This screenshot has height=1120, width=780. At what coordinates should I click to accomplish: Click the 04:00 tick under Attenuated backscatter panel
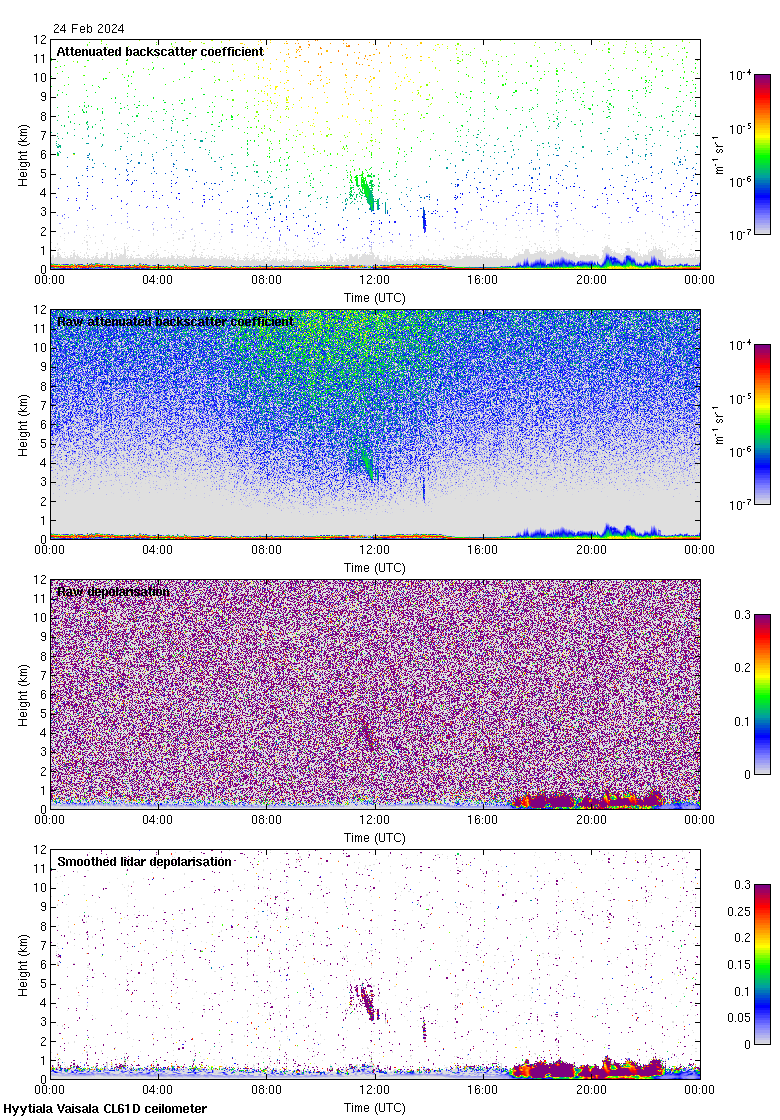[x=157, y=279]
